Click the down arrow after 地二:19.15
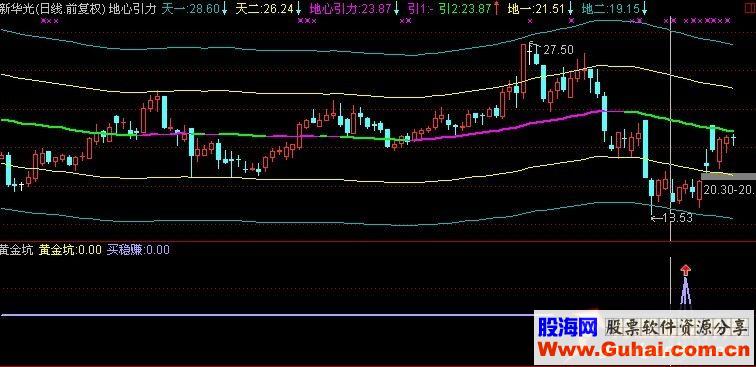 (644, 8)
